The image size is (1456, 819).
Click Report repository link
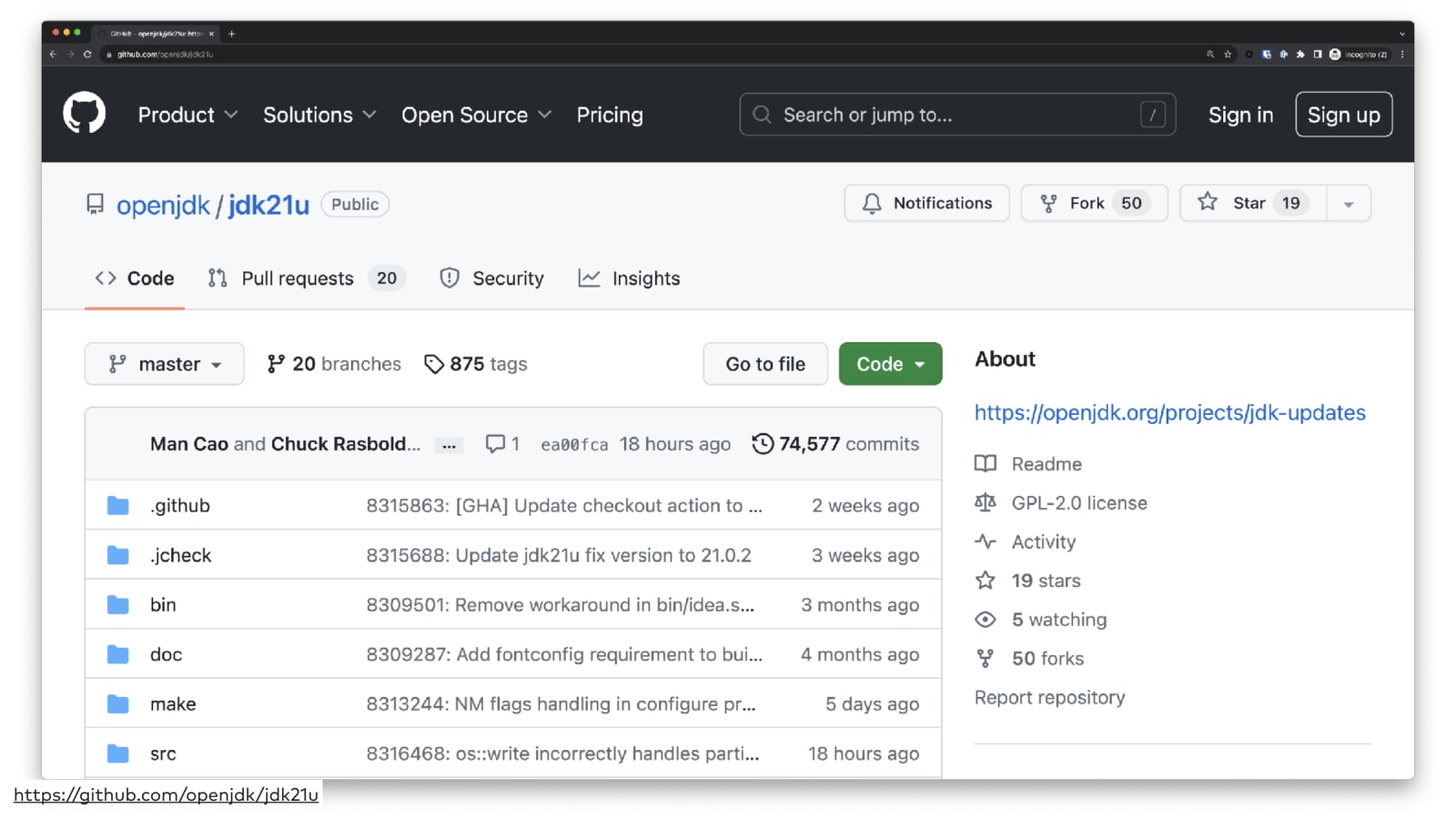pos(1049,698)
